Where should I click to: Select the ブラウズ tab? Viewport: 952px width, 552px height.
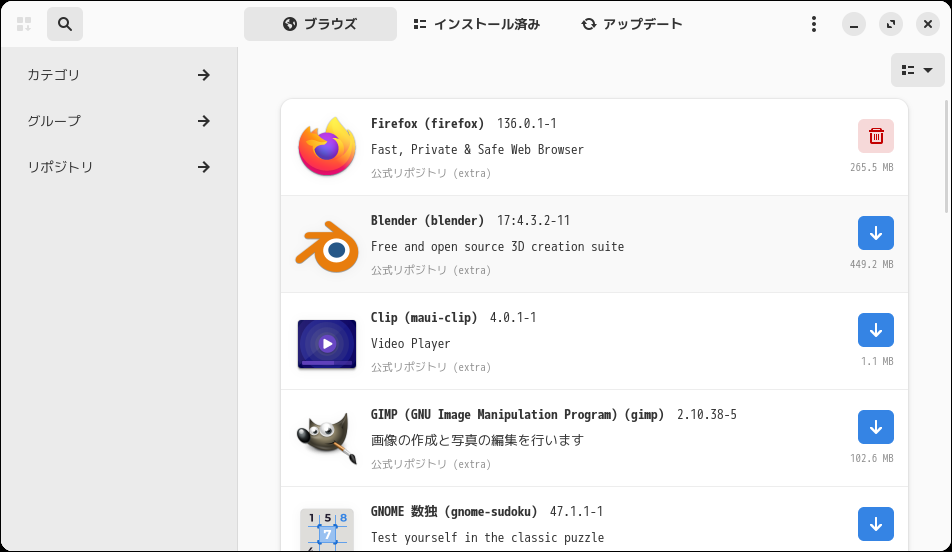point(320,24)
